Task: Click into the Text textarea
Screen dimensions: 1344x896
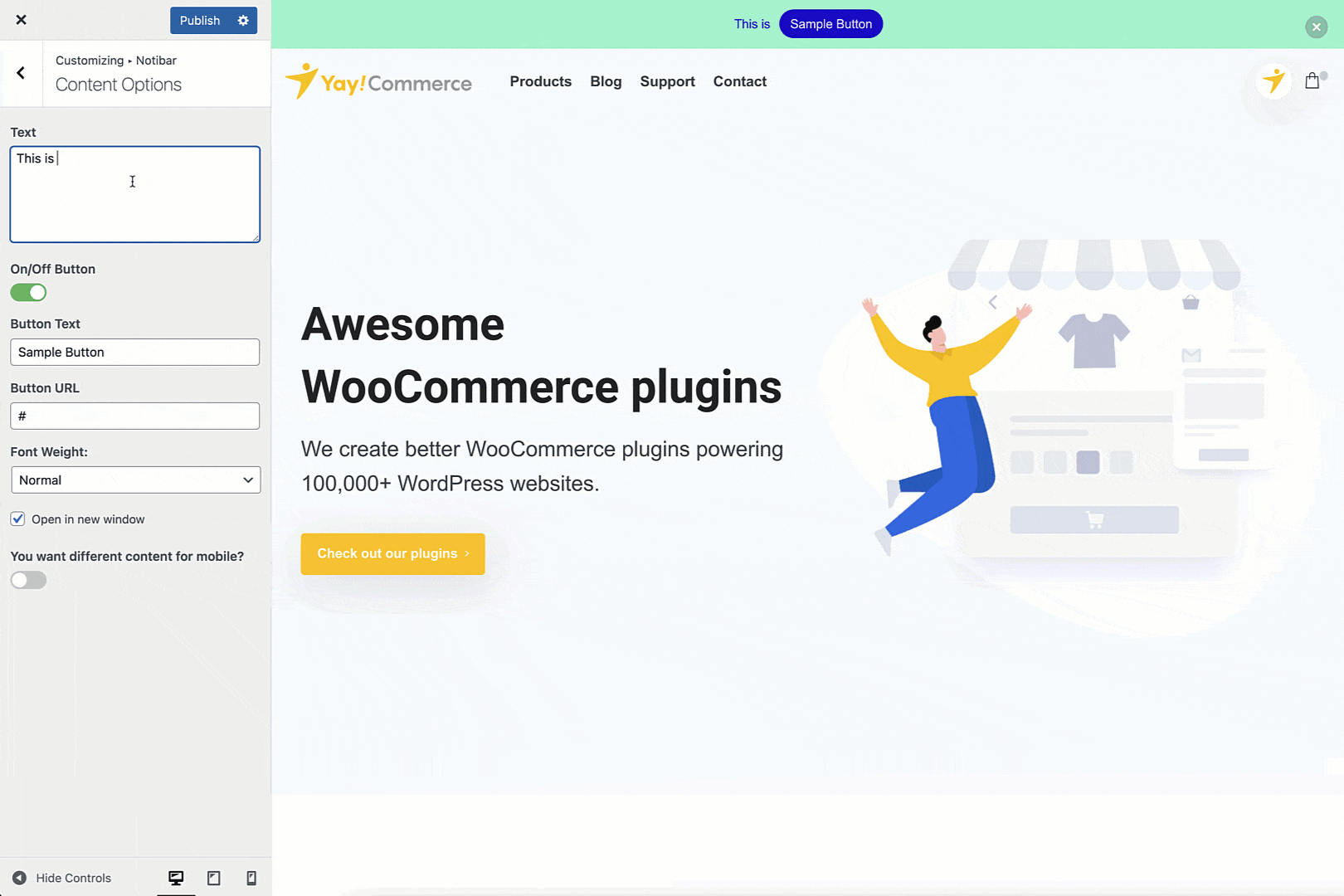Action: [135, 194]
